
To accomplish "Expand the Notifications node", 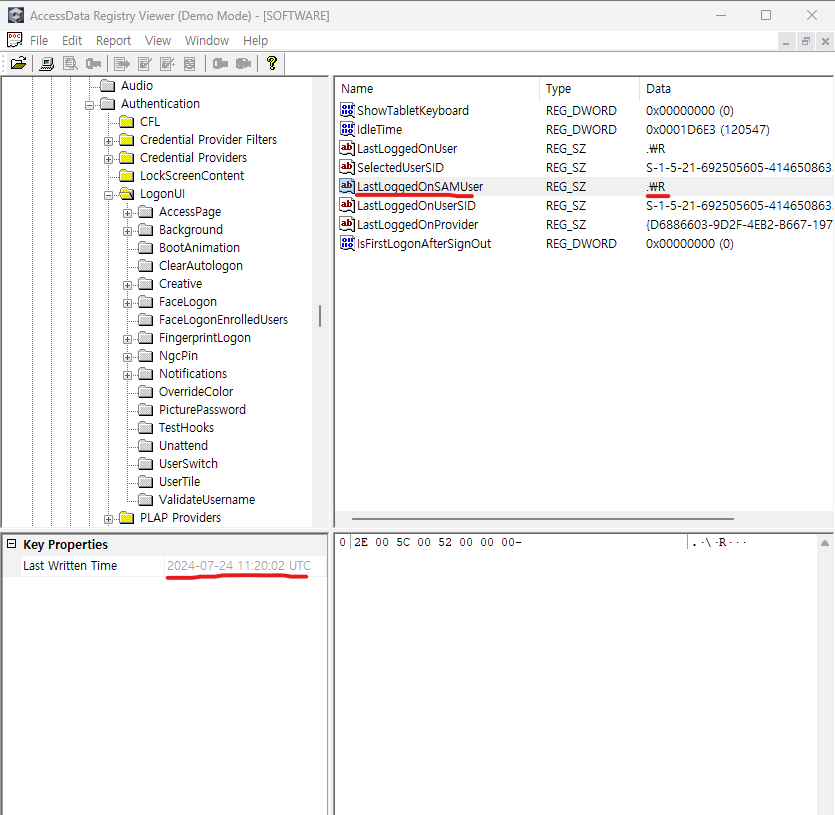I will click(127, 375).
